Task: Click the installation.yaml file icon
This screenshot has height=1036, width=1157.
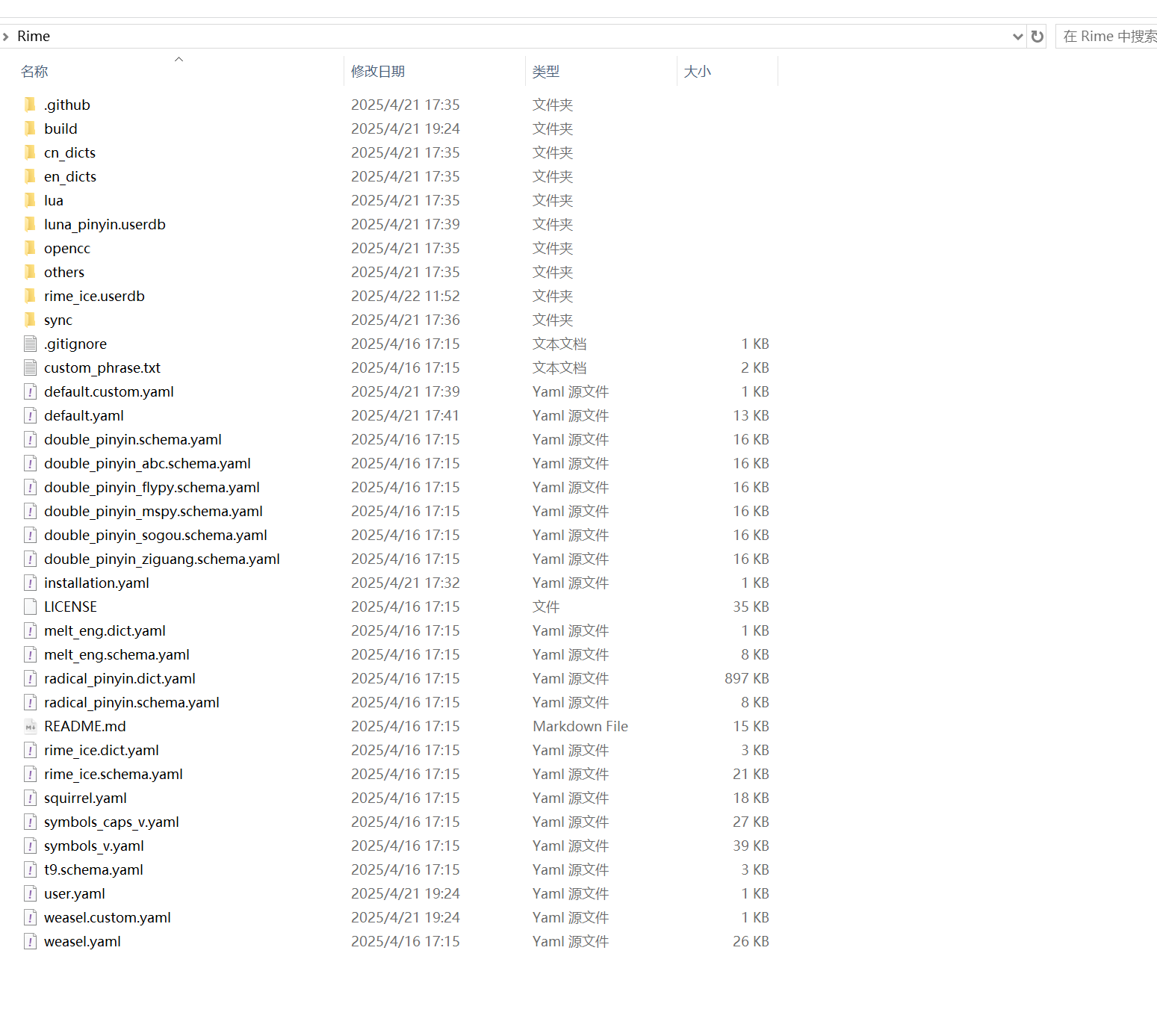Action: pyautogui.click(x=30, y=583)
